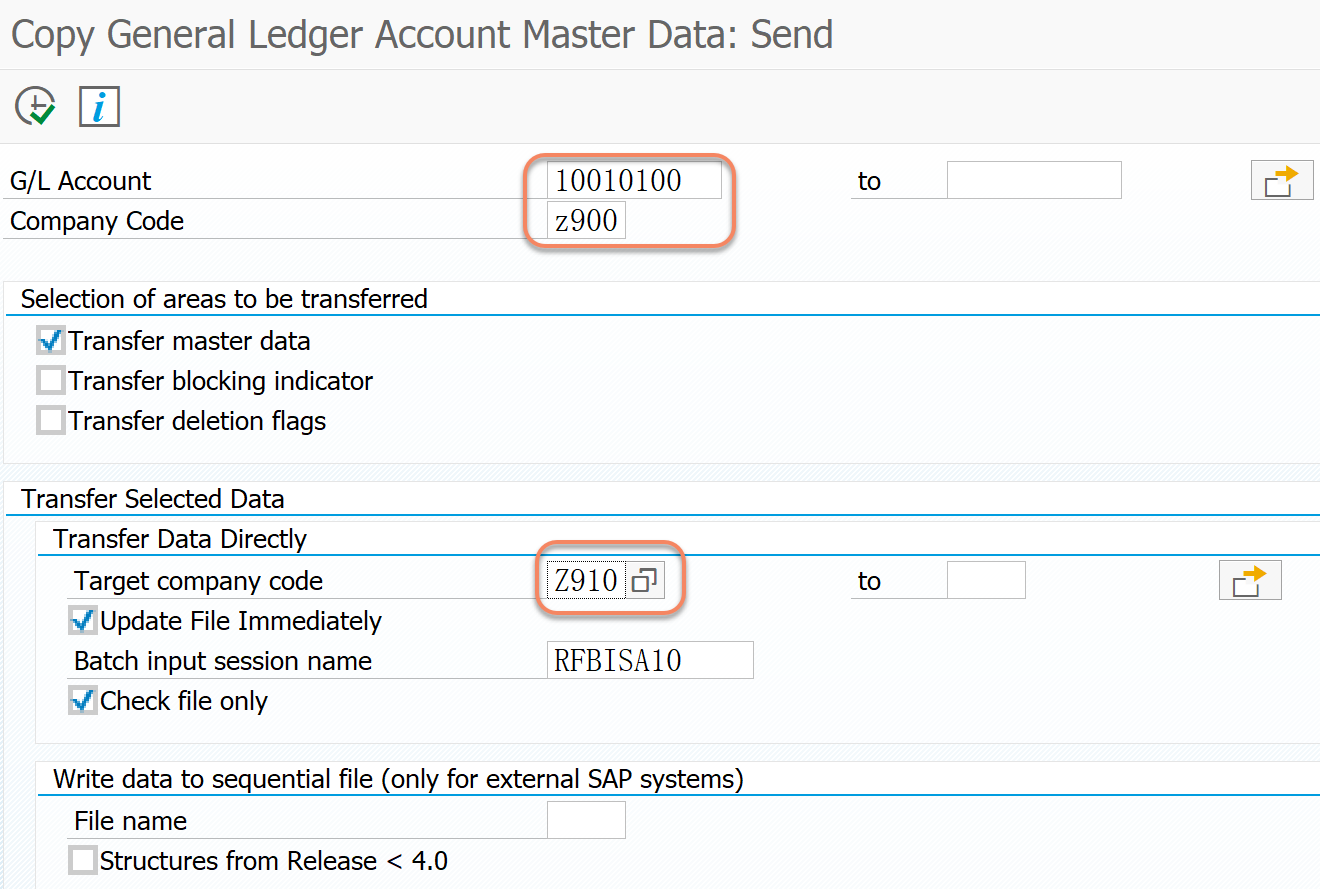
Task: Click the G/L Account field showing 10010100
Action: pos(630,180)
